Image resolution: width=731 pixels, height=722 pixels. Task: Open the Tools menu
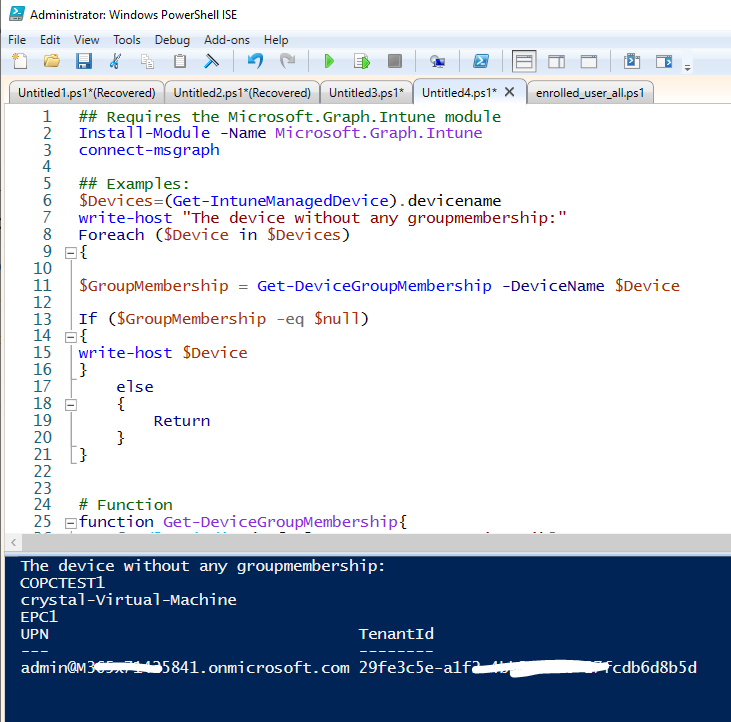(x=127, y=40)
